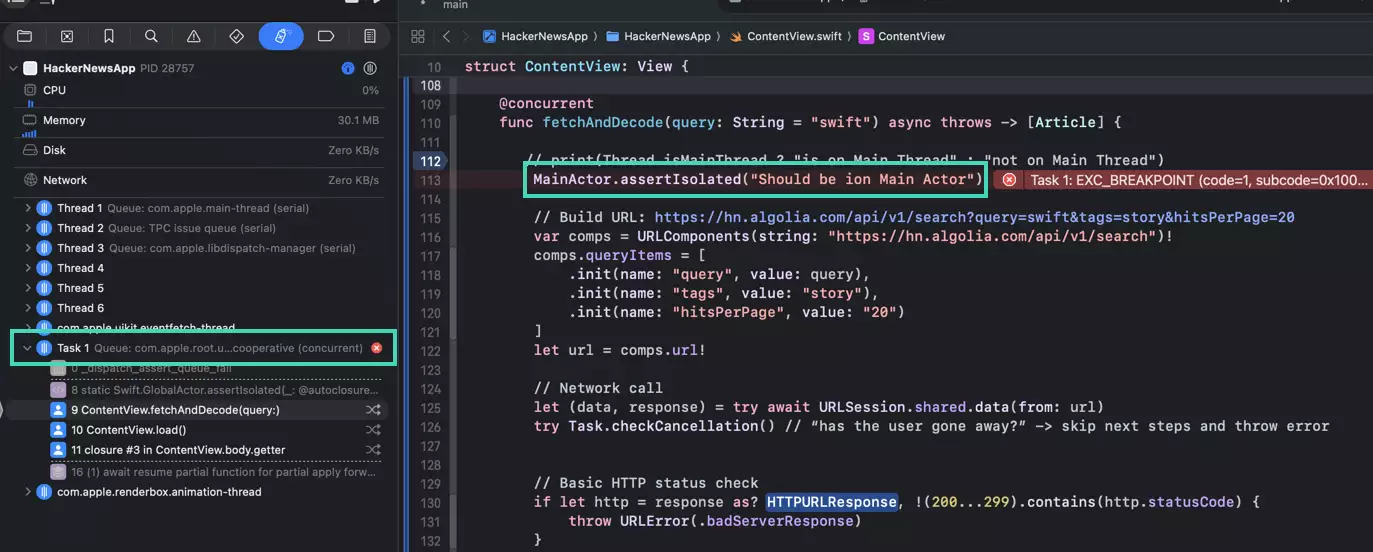Expand Thread 1 main-thread

28,208
